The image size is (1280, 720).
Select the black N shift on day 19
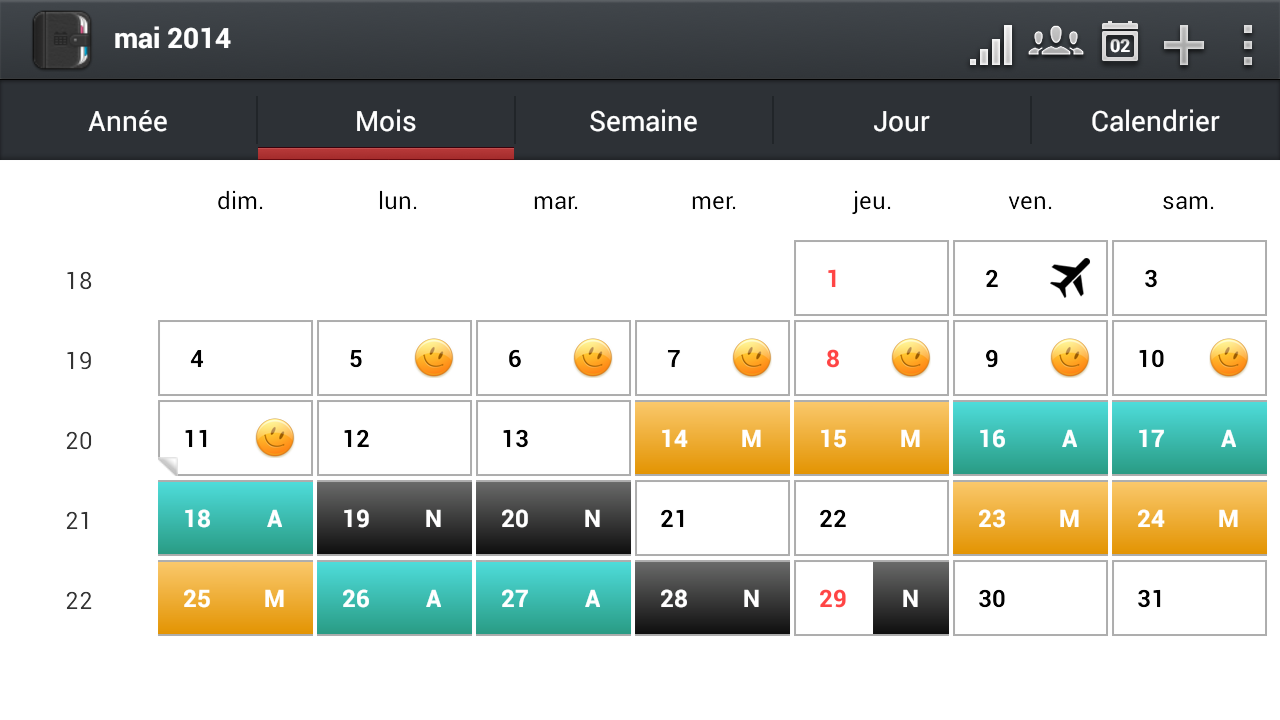(394, 518)
